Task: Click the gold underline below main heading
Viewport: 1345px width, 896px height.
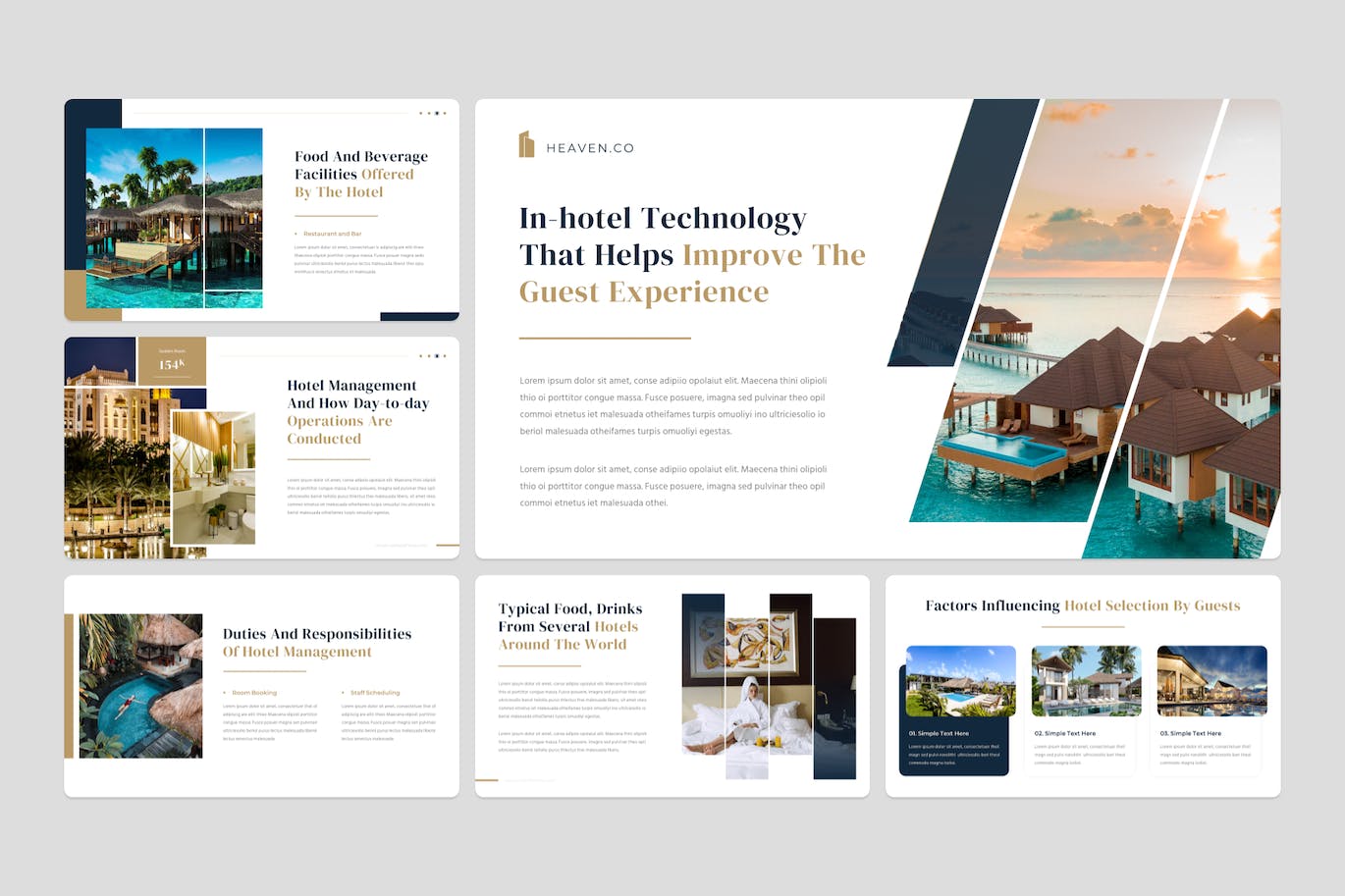Action: pos(605,338)
